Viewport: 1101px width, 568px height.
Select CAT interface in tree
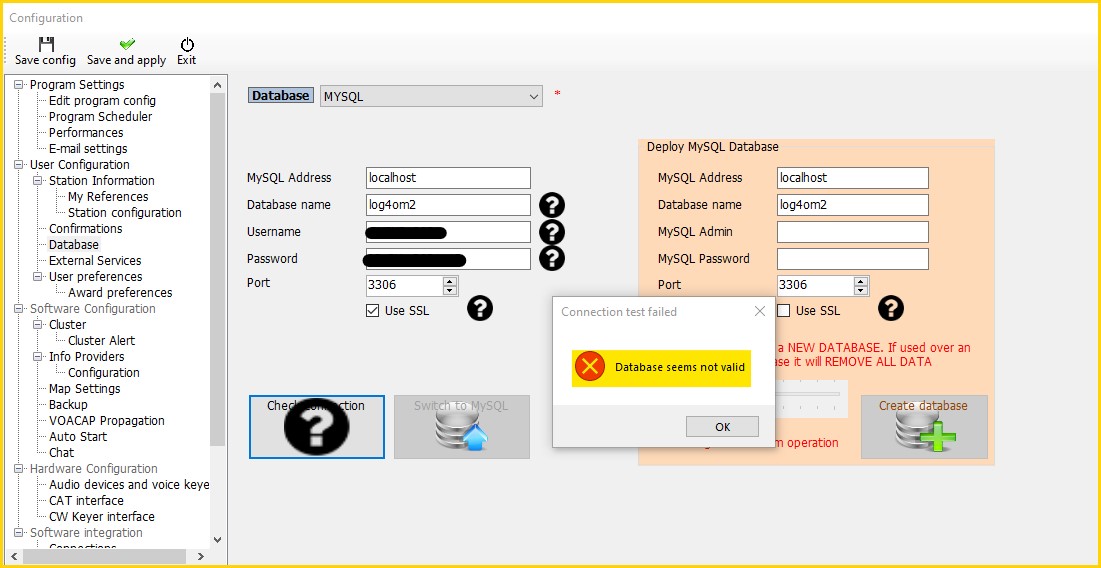click(x=86, y=501)
